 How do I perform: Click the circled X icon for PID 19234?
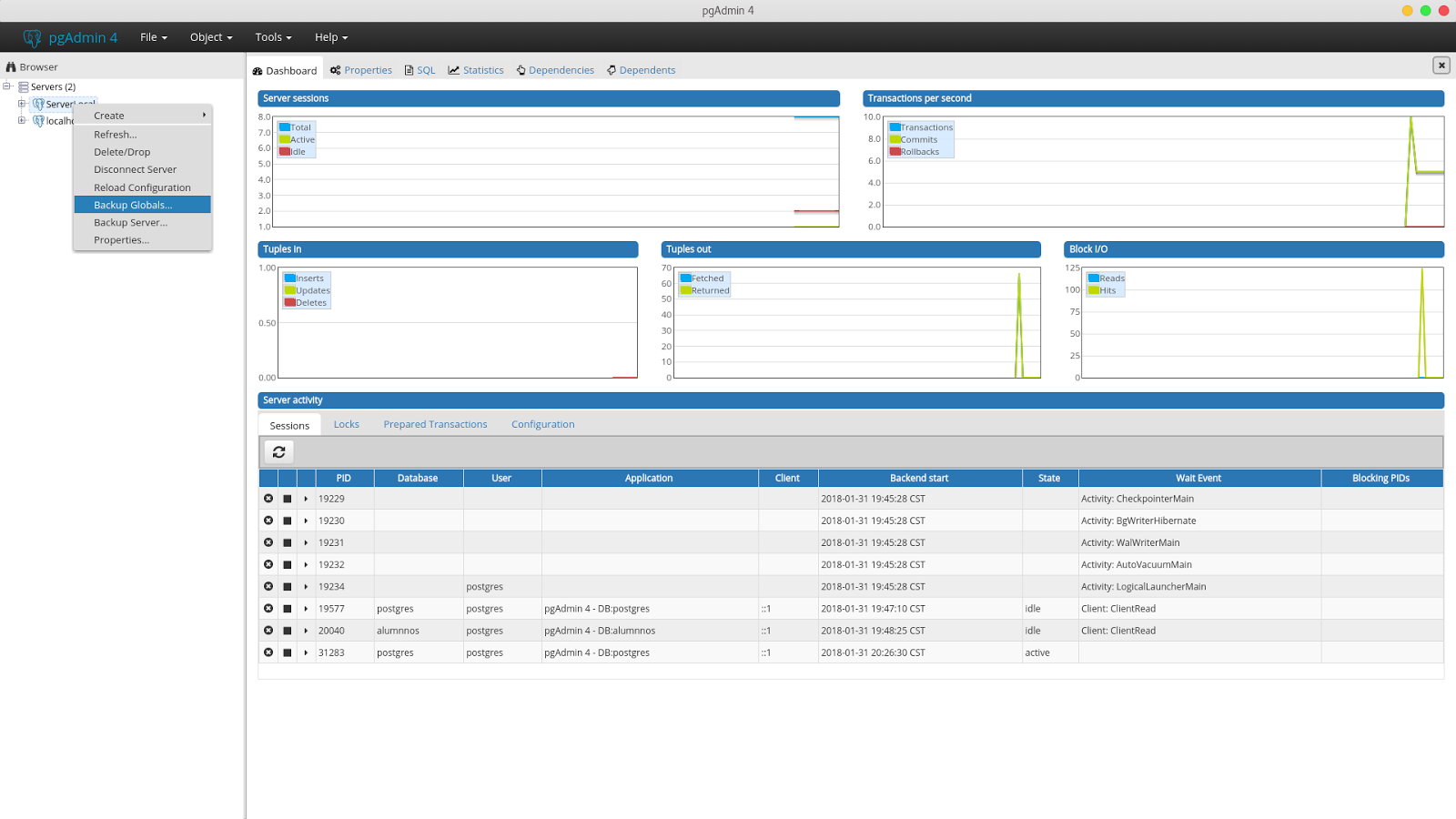click(268, 586)
